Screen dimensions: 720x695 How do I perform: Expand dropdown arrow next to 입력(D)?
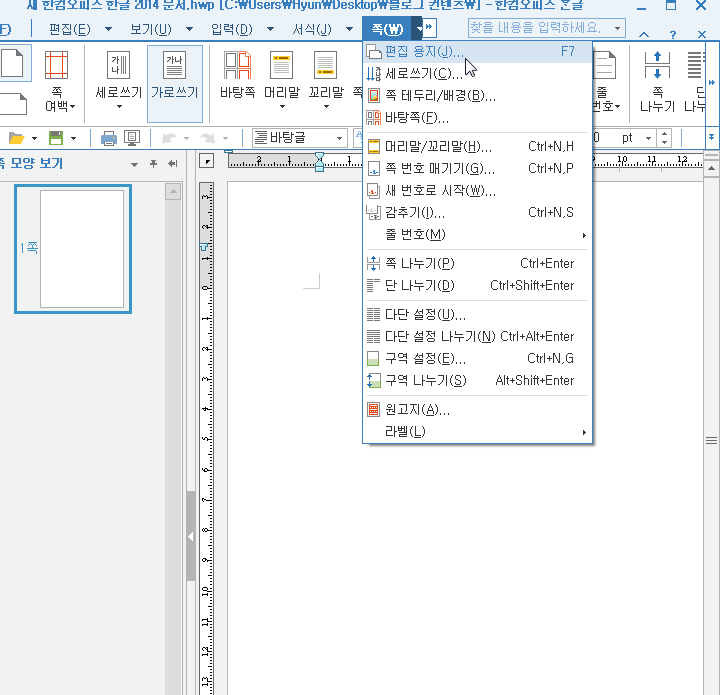(270, 29)
